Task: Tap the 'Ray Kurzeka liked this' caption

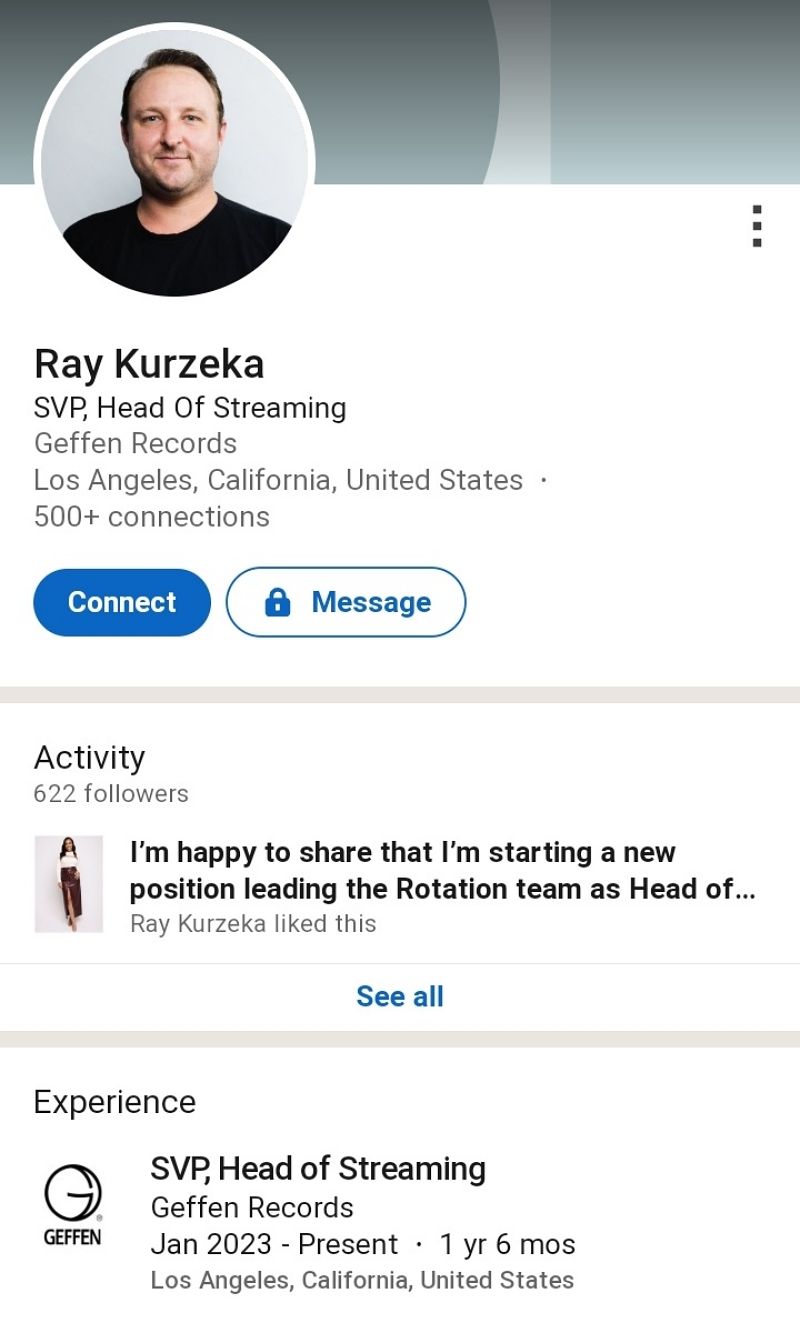Action: pos(253,923)
